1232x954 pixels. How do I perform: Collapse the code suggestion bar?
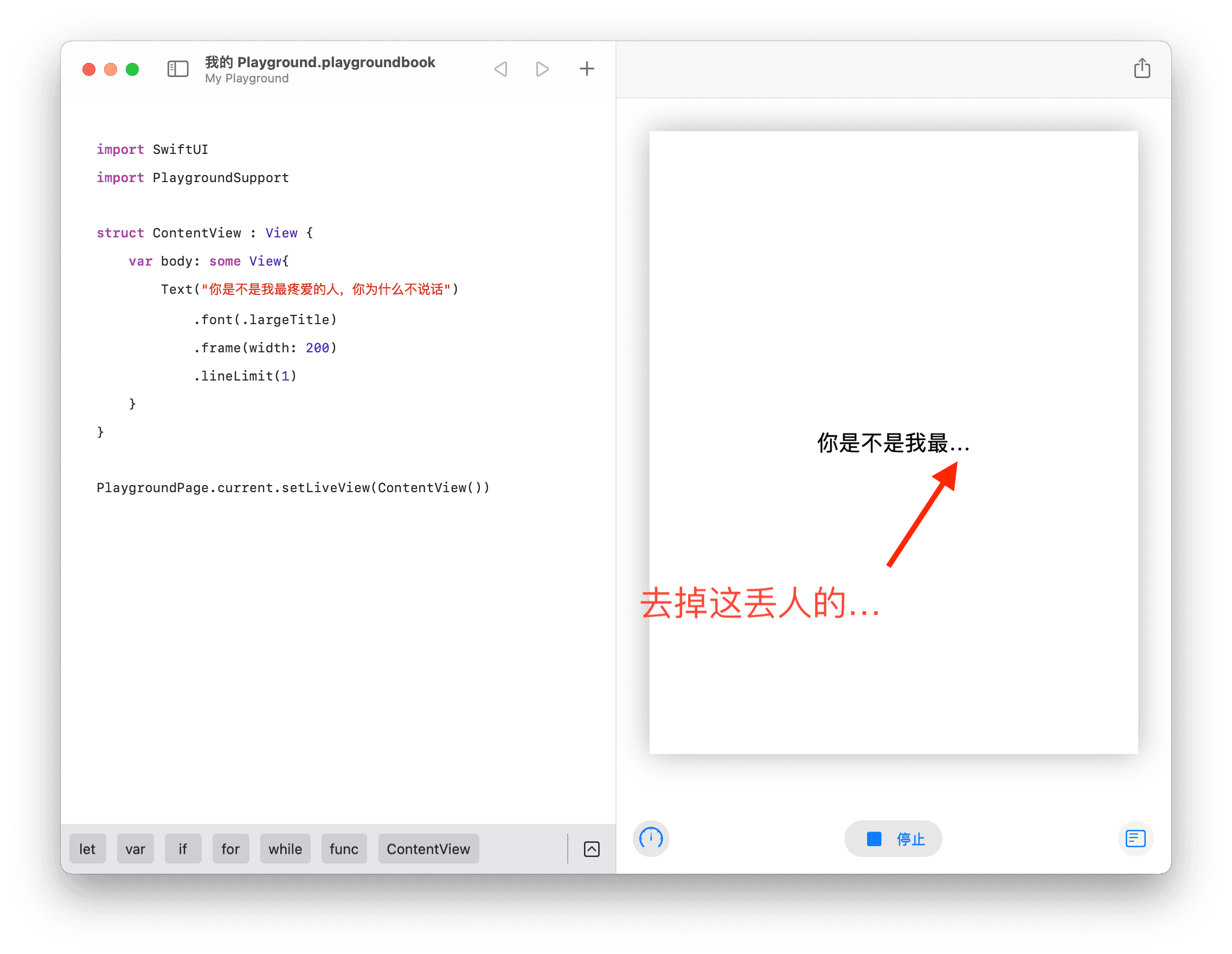click(x=591, y=848)
